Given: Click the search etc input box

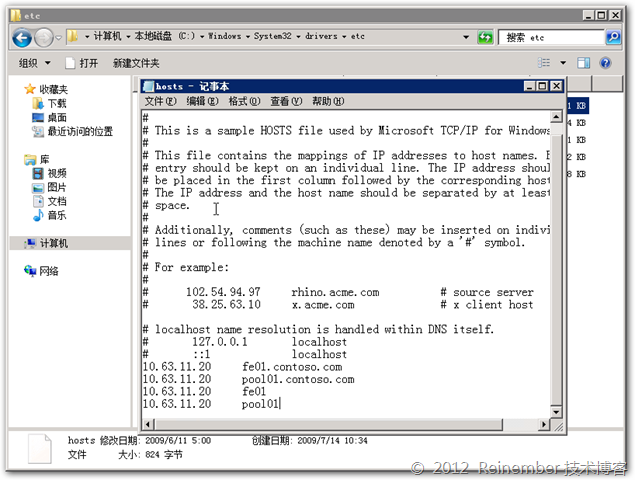Looking at the screenshot, I should coord(551,38).
